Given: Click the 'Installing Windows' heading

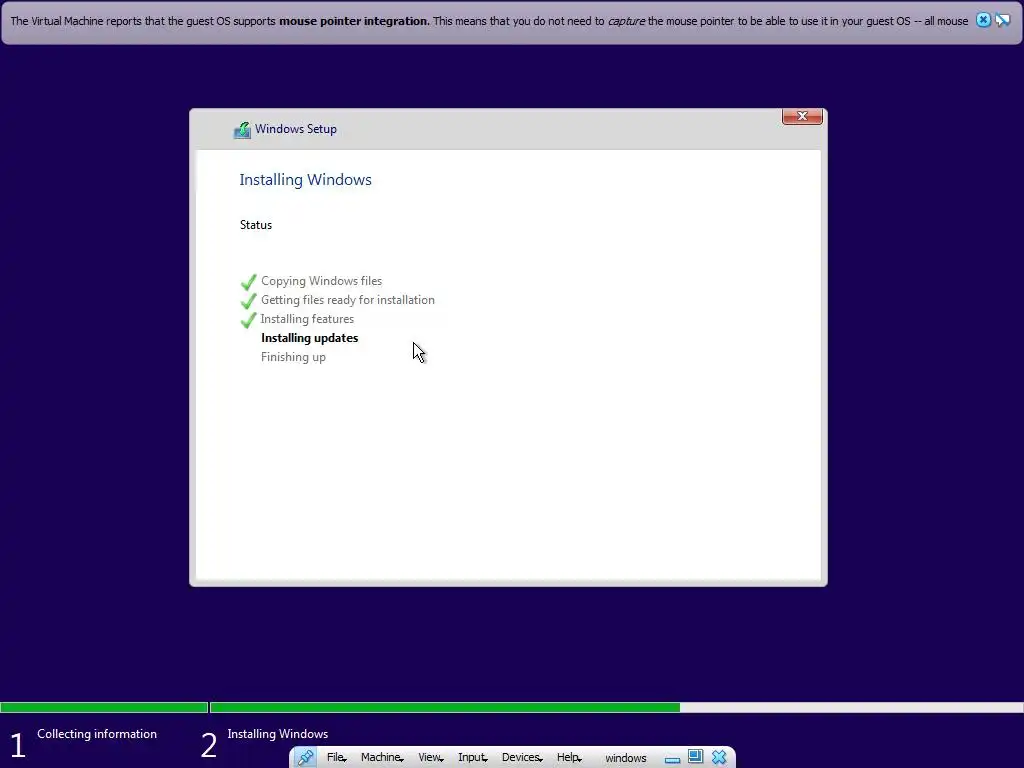Looking at the screenshot, I should 306,180.
